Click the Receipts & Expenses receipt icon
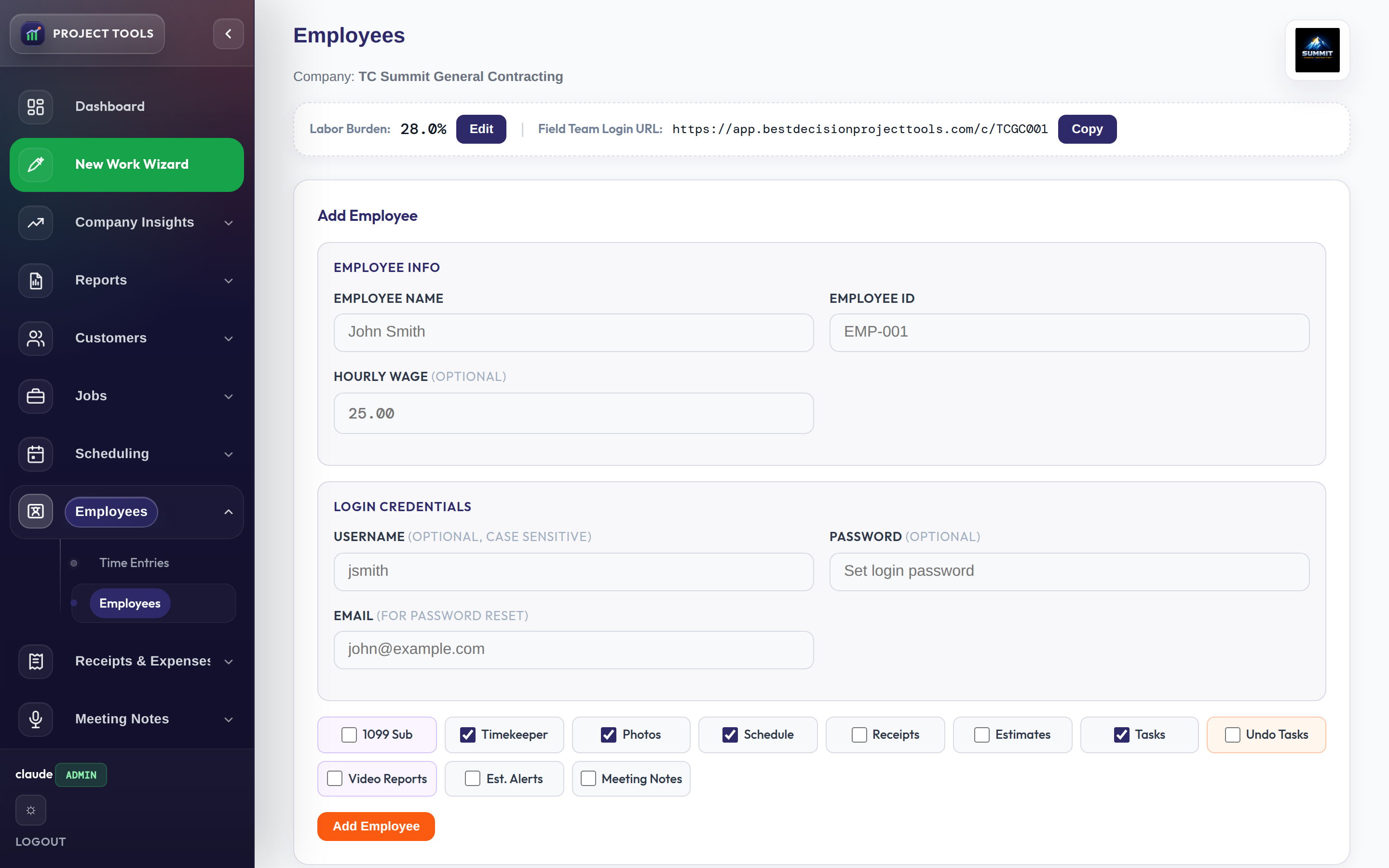1389x868 pixels. tap(36, 661)
